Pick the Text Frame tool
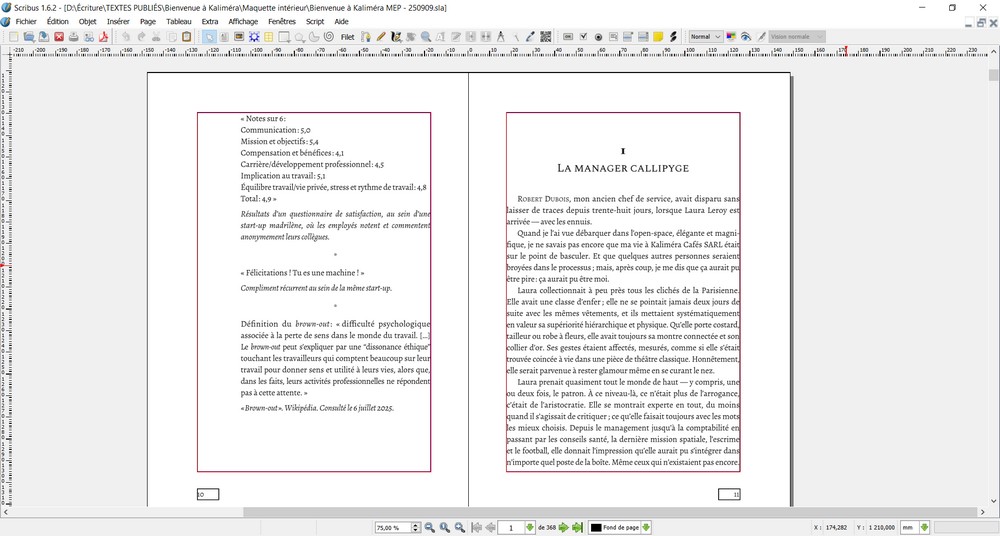The height and width of the screenshot is (536, 1000). tap(224, 36)
